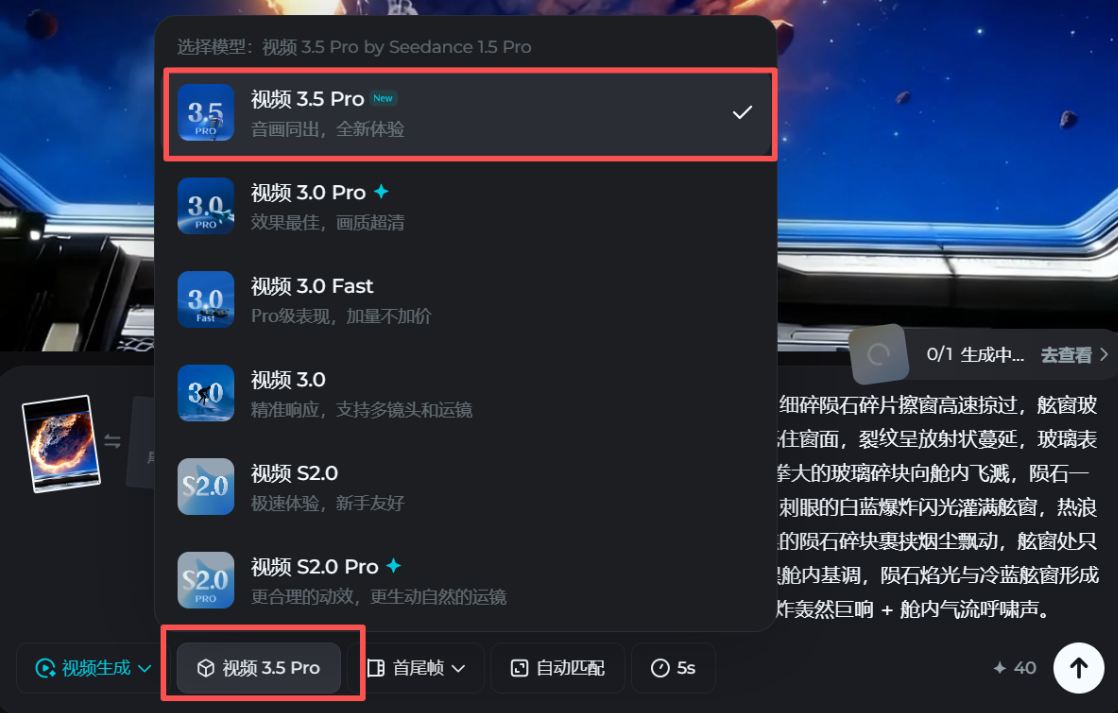The image size is (1118, 713).
Task: Swap first and last frame arrows icon
Action: 113,441
